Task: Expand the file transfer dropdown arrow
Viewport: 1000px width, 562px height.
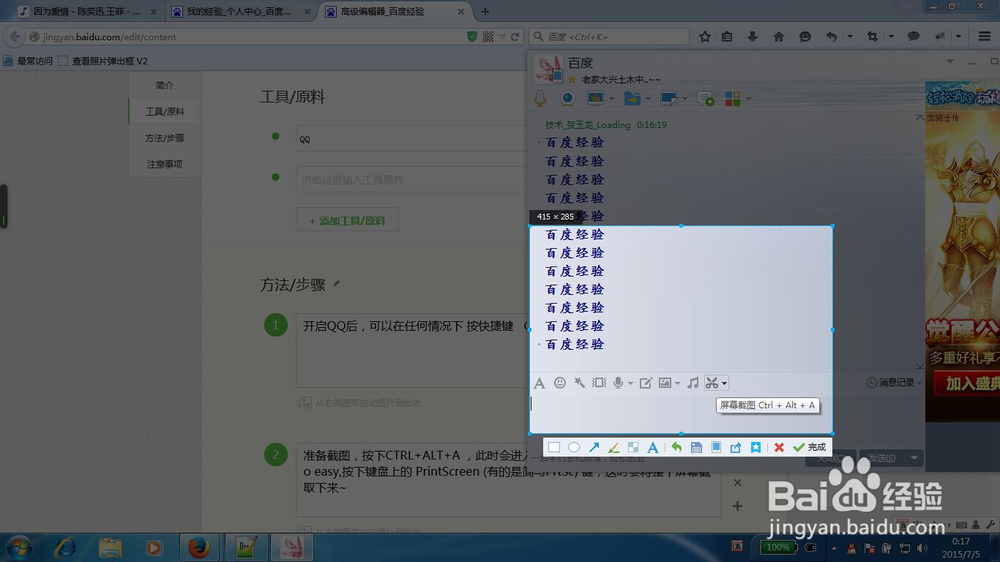Action: click(648, 99)
